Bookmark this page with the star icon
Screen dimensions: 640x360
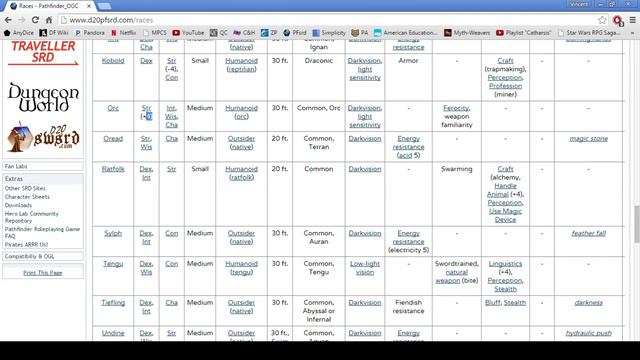[x=602, y=20]
